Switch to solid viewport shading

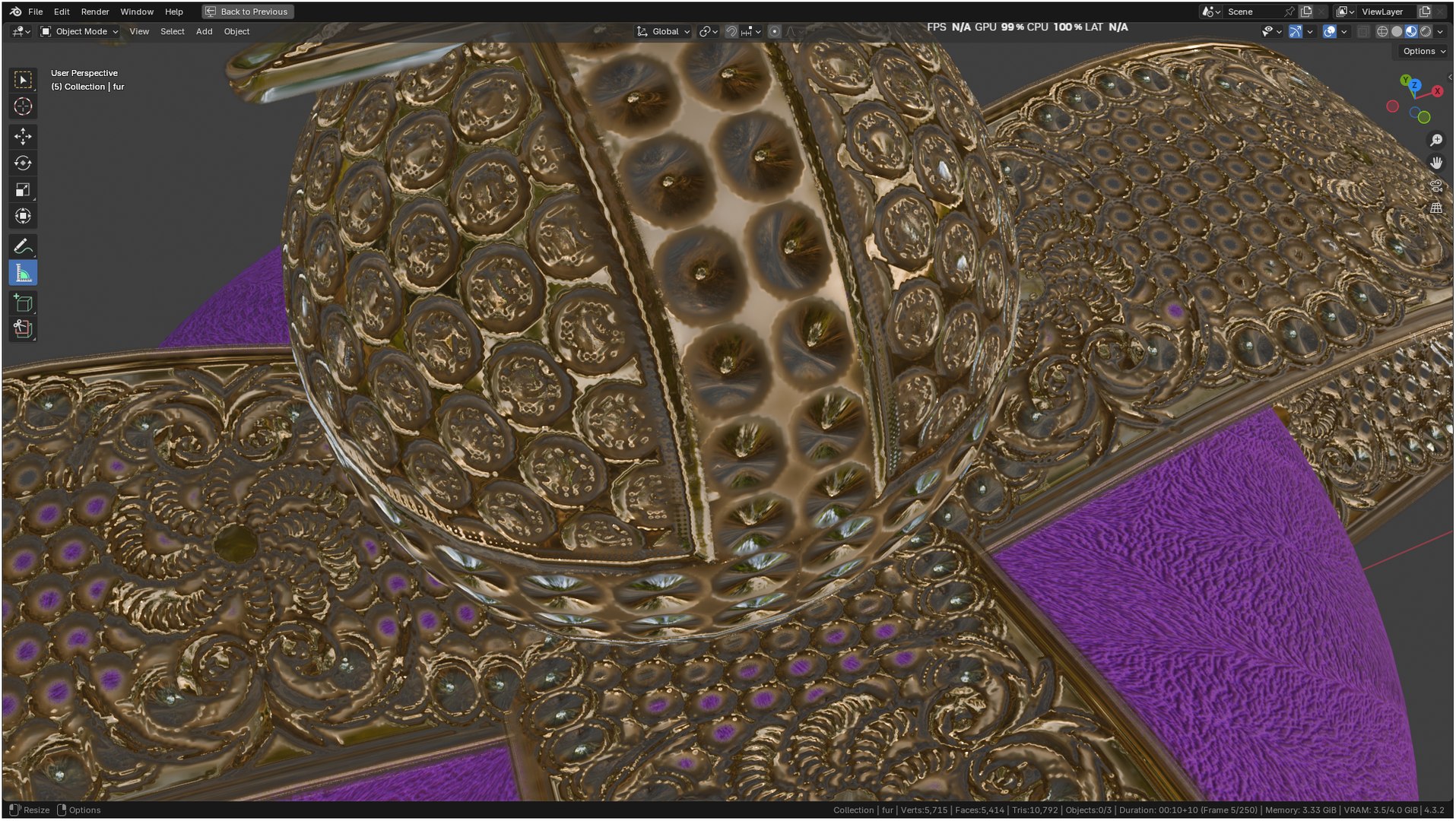[x=1397, y=31]
